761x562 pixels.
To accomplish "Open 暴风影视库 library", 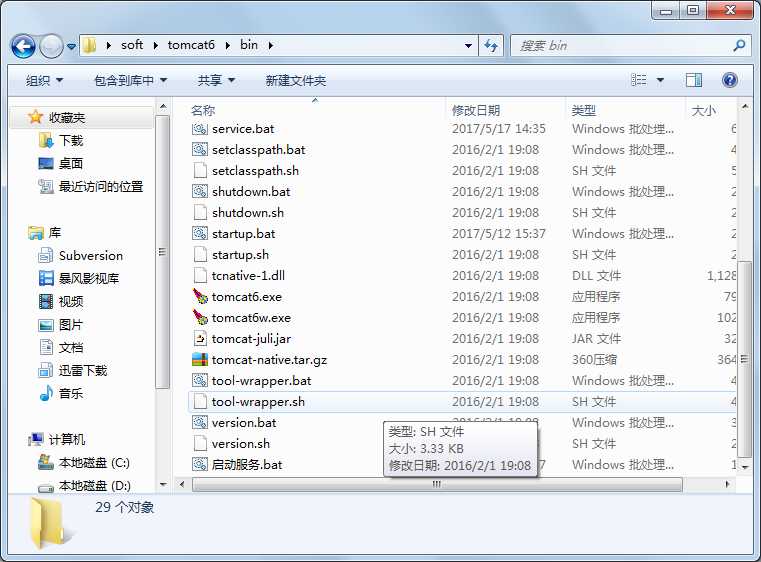I will pyautogui.click(x=89, y=278).
